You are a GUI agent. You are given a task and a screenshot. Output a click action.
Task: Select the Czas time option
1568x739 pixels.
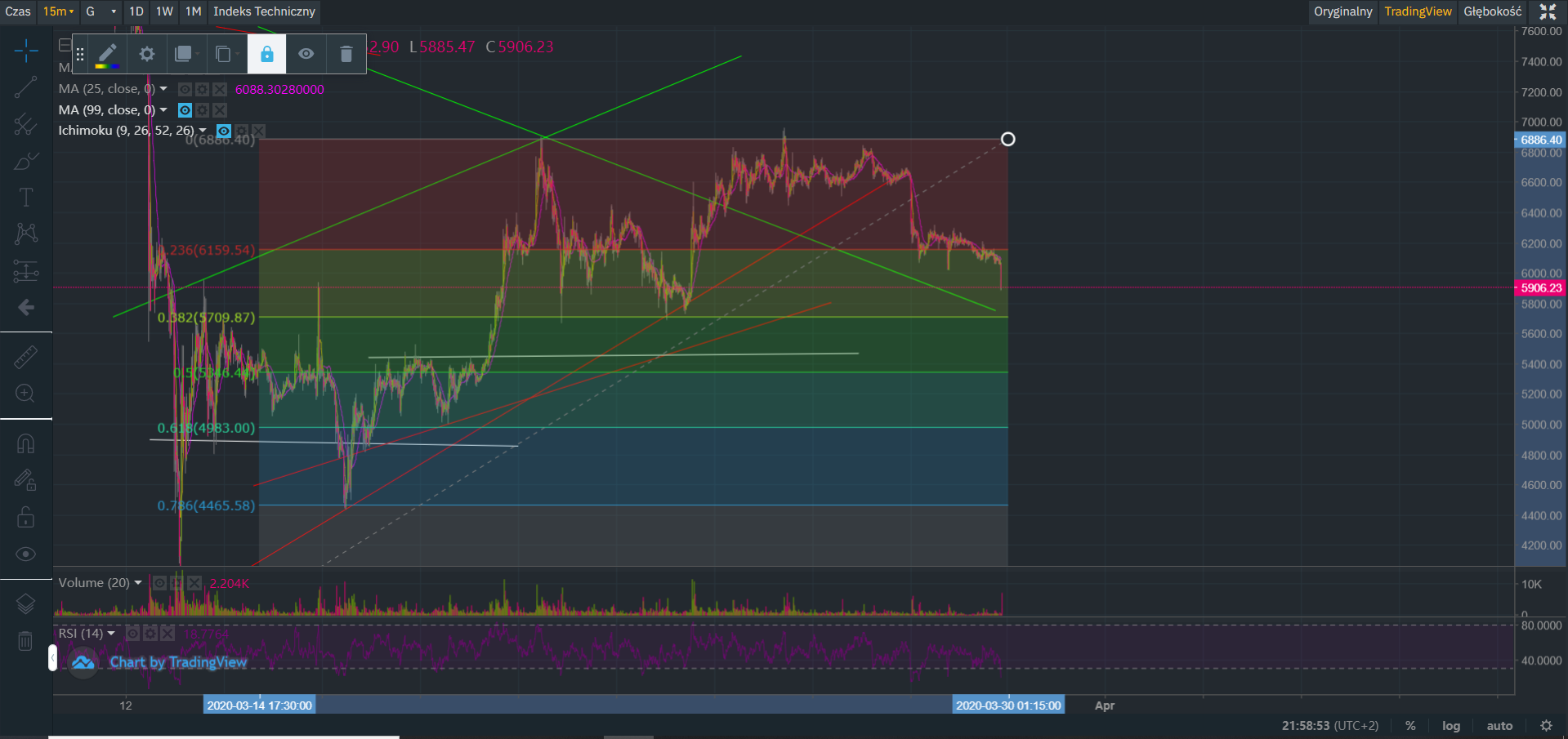tap(18, 11)
